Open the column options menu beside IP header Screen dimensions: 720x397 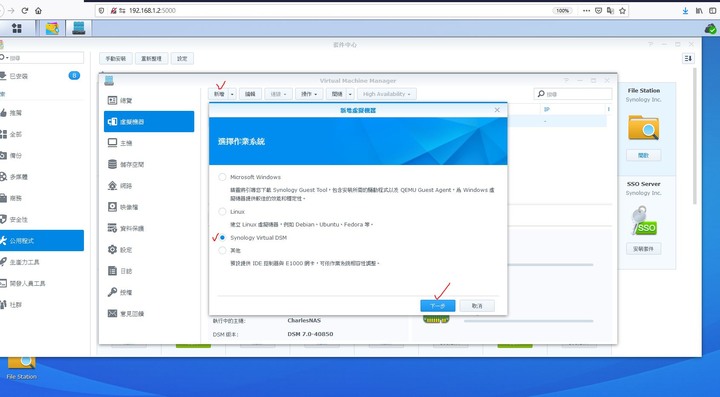(x=609, y=109)
